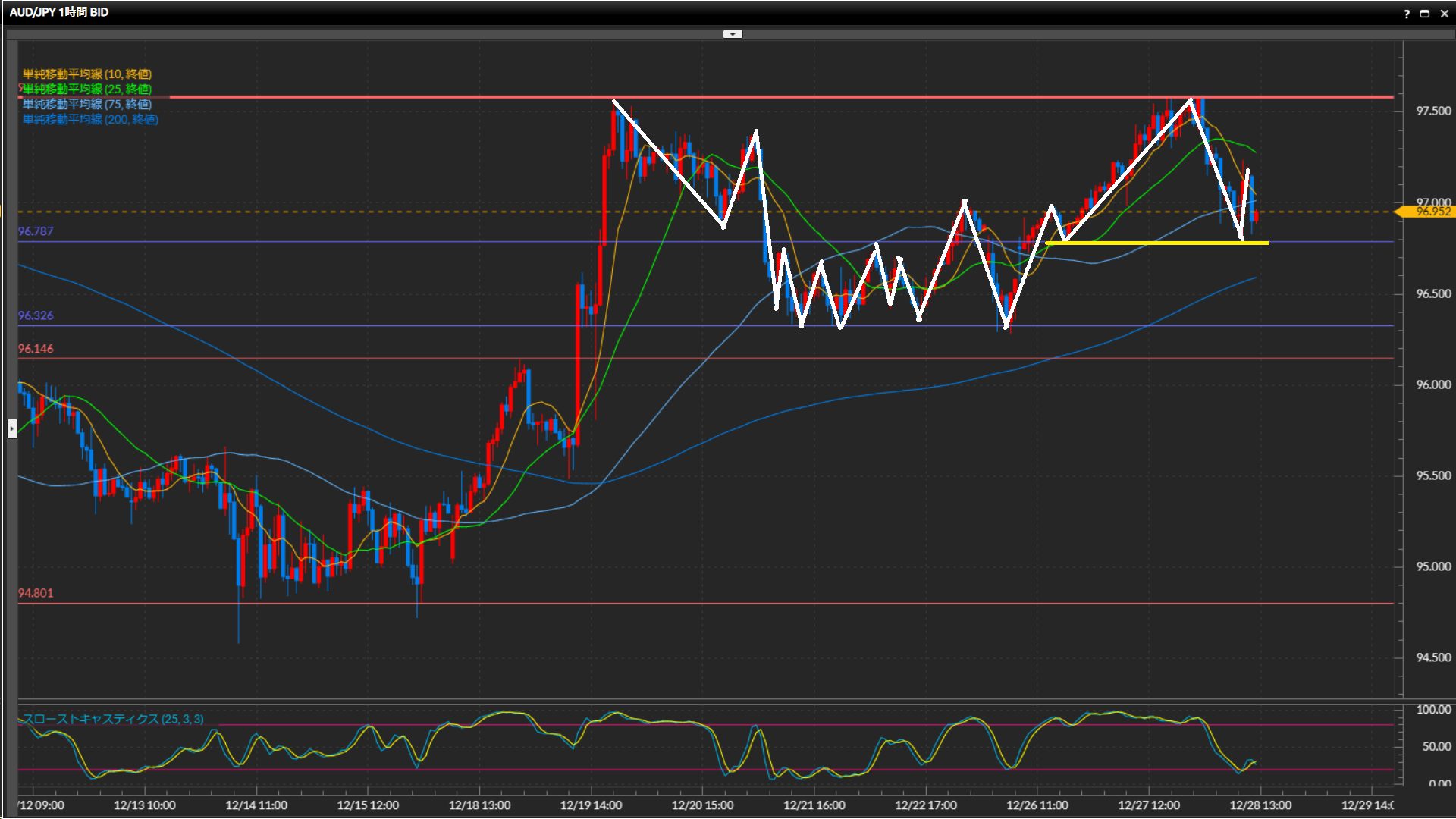Click the 12/28 13:00 time axis label
Image resolution: width=1456 pixels, height=819 pixels.
click(x=1260, y=805)
